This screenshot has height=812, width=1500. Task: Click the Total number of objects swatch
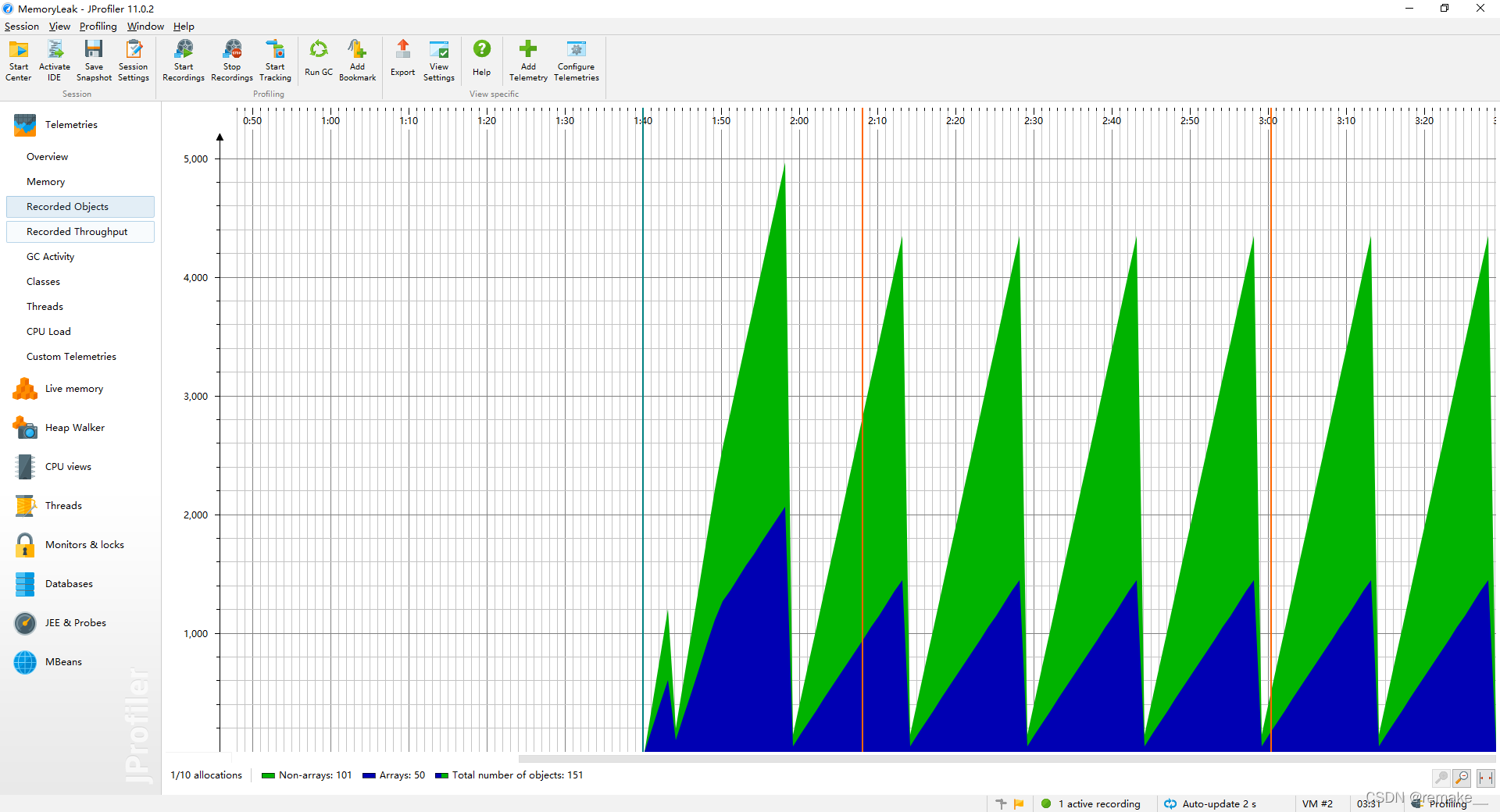pos(441,775)
